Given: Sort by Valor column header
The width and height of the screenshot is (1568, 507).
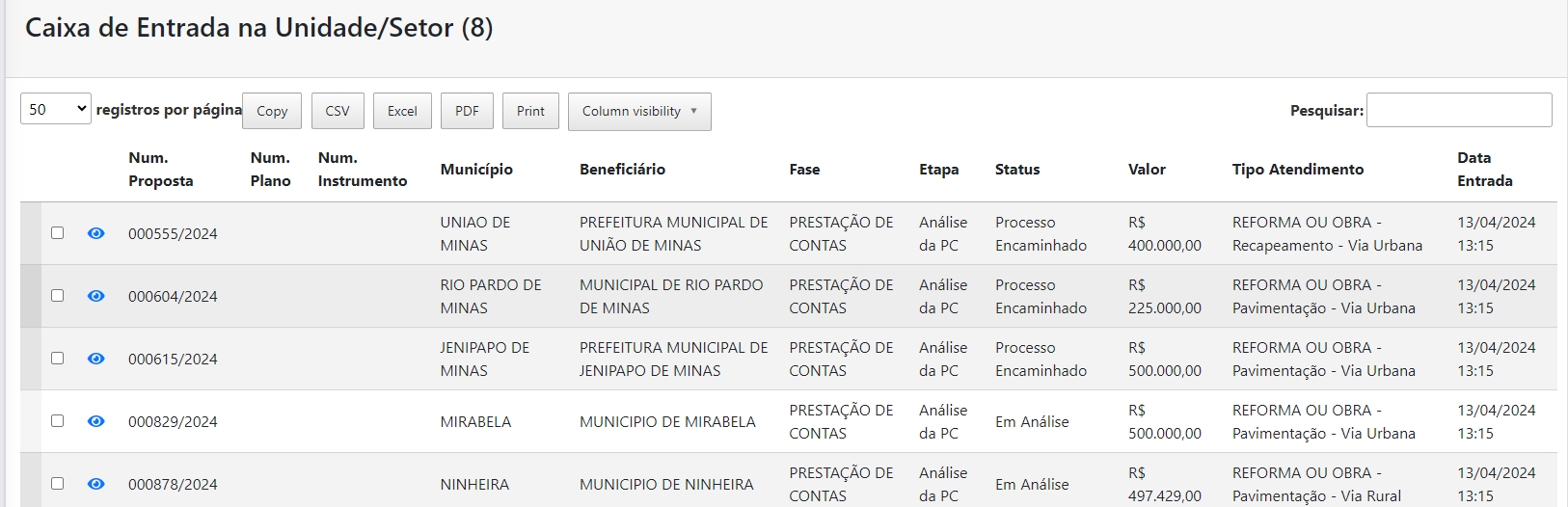Looking at the screenshot, I should tap(1147, 170).
